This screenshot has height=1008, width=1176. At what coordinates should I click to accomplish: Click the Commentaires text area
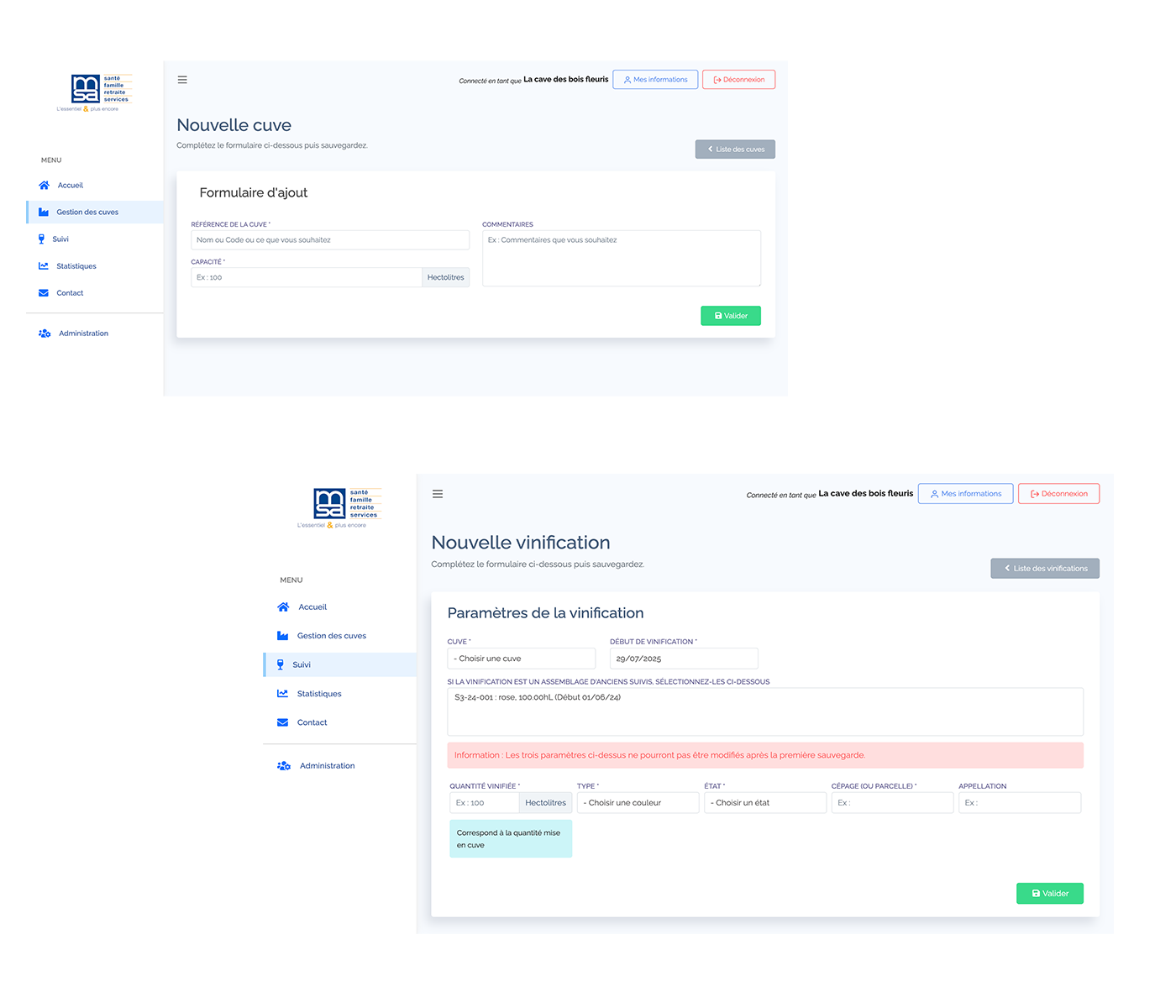pos(621,259)
